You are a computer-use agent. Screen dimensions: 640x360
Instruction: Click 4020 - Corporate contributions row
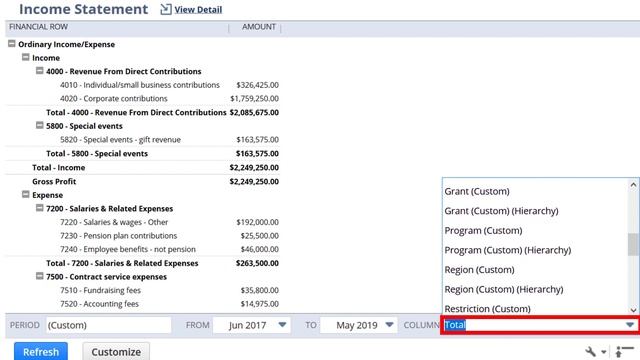point(113,98)
